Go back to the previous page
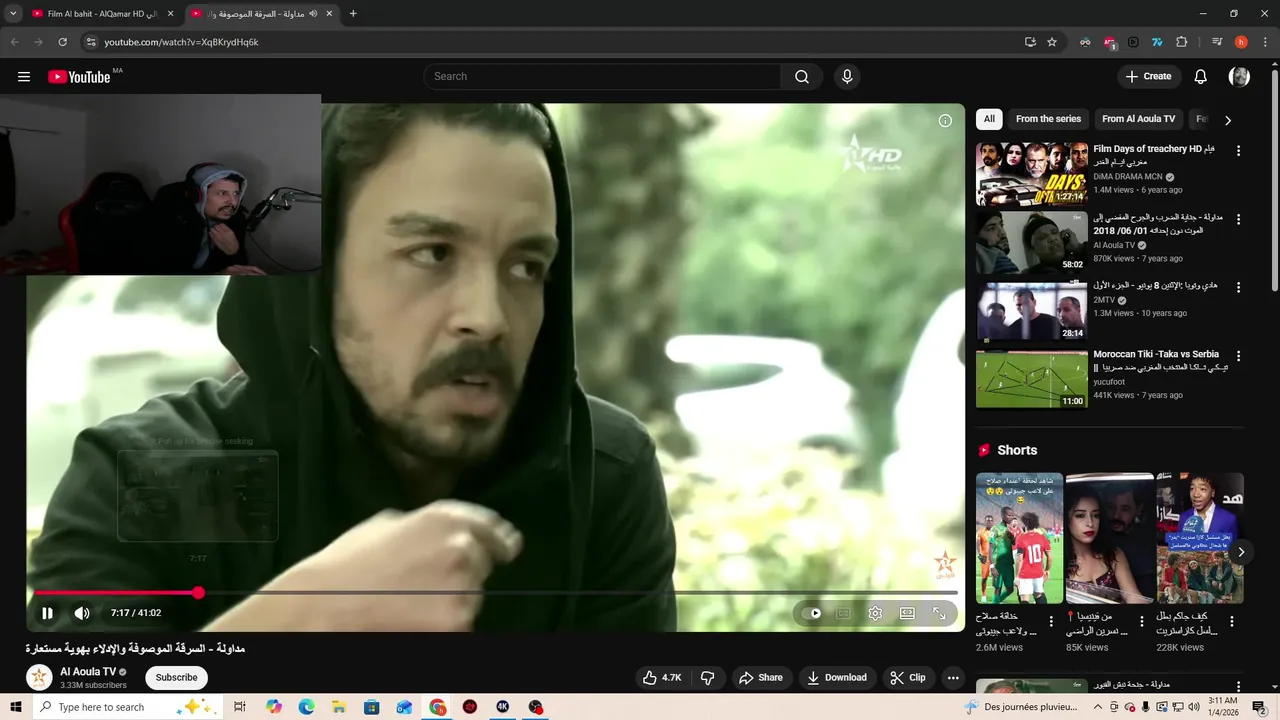This screenshot has width=1280, height=720. click(x=14, y=42)
